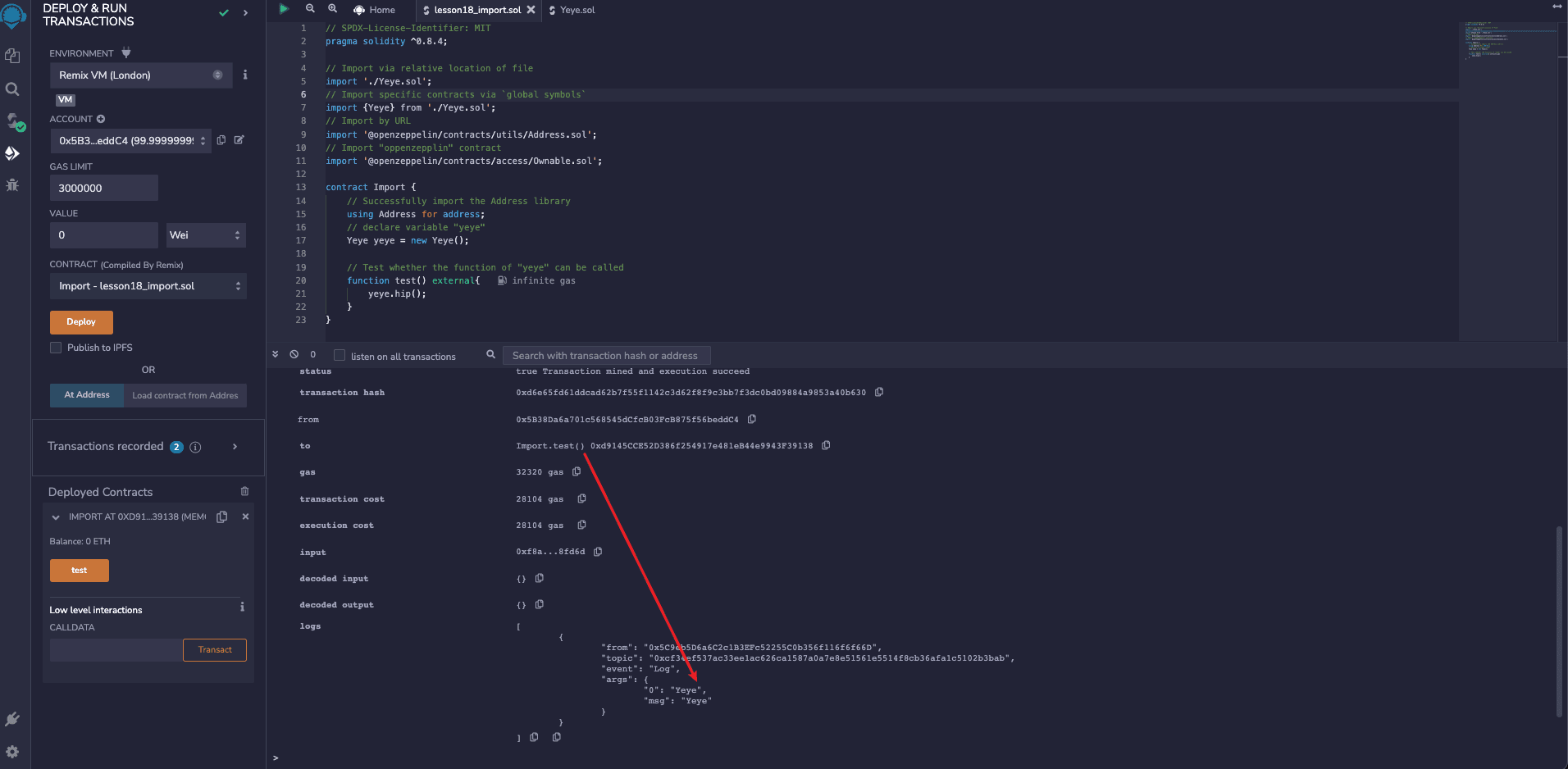Click the run script play icon
Screen dimensions: 1568x769
click(284, 9)
